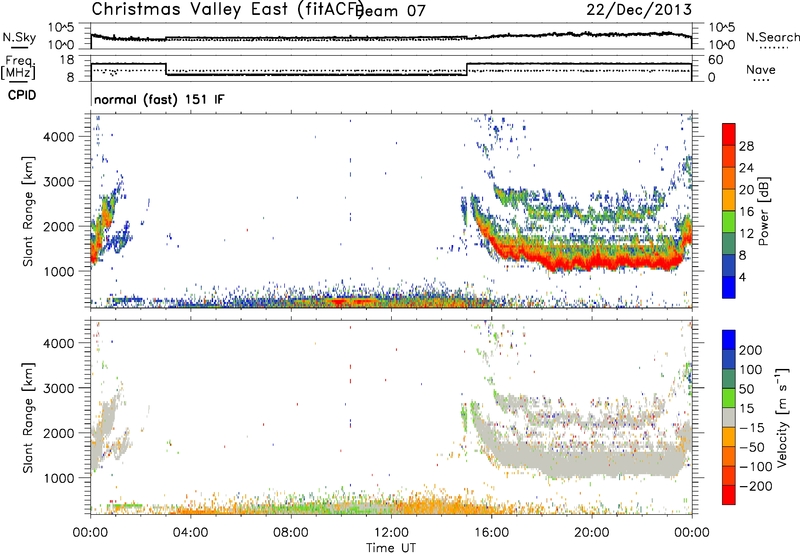Screen dimensions: 800x554
Task: Click the "Beam 07" label
Action: (x=391, y=11)
